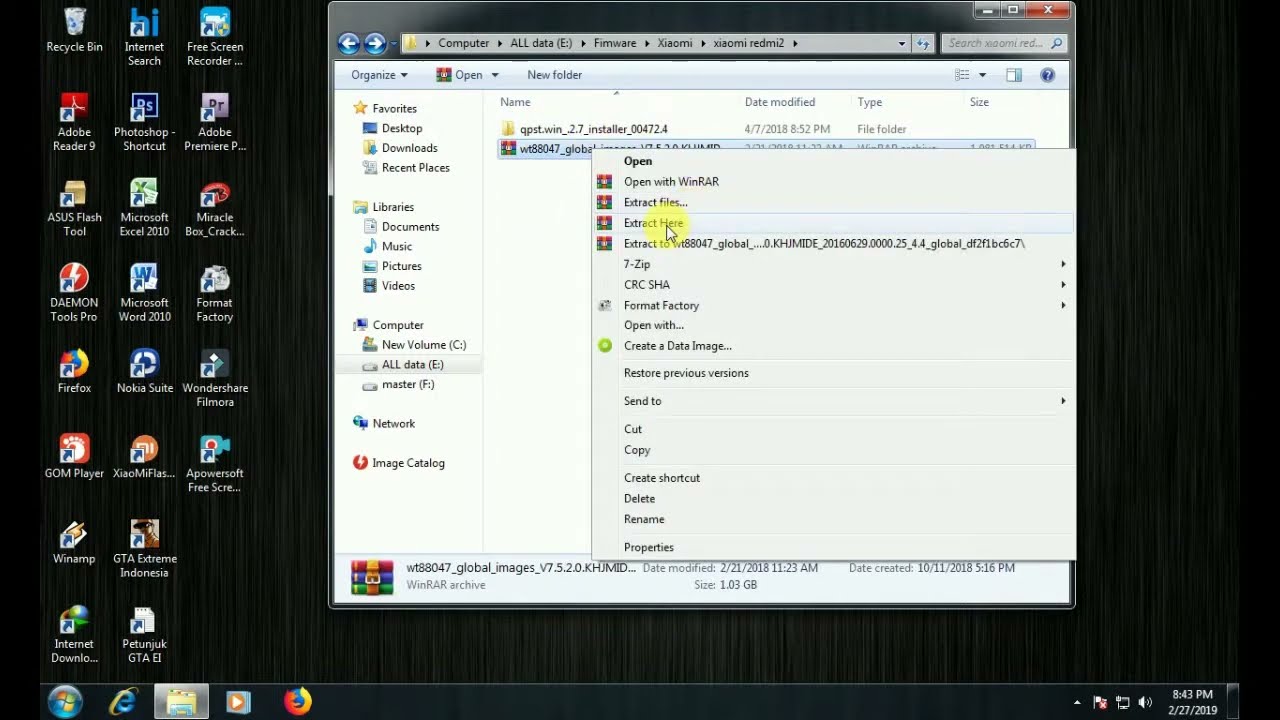Screen dimensions: 1280x720
Task: Launch GOM Player desktop icon
Action: tap(74, 457)
